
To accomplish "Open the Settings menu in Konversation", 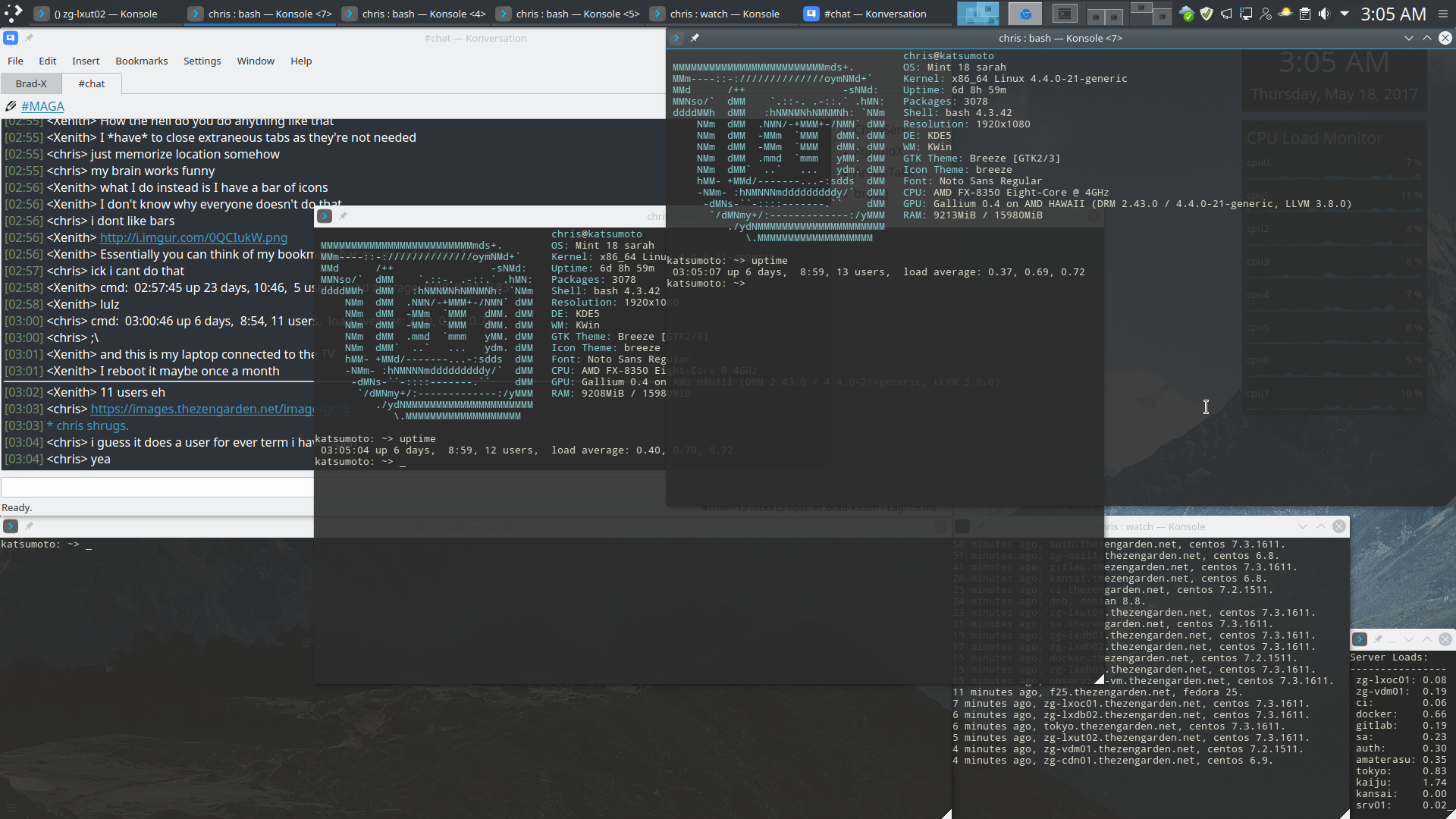I will [x=202, y=61].
